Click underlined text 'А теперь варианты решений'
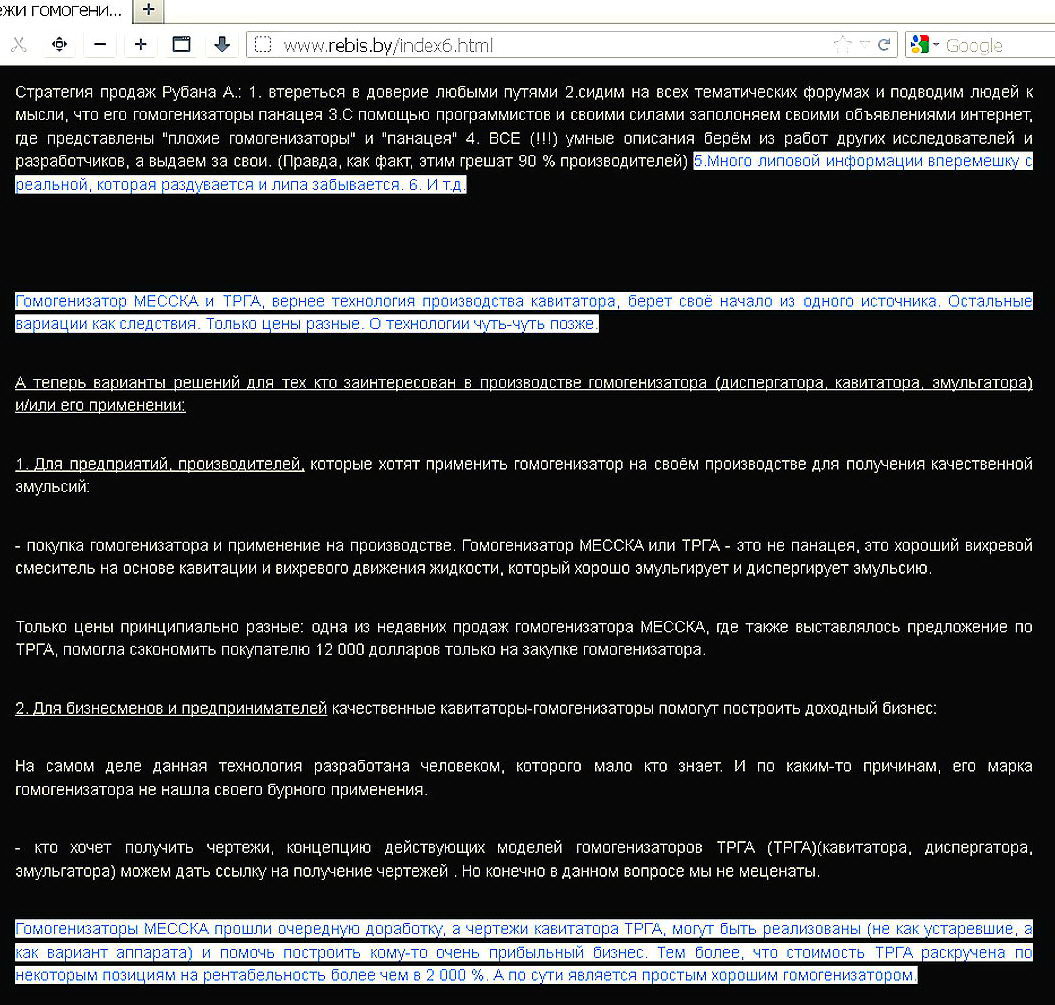Viewport: 1055px width, 1005px height. click(x=126, y=383)
